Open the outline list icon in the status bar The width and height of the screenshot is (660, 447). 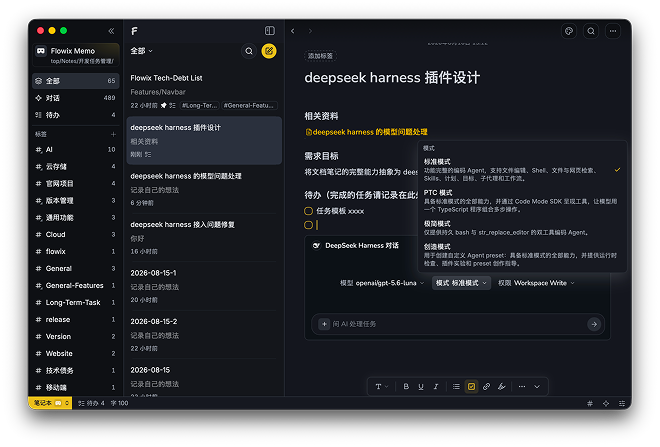[x=622, y=403]
